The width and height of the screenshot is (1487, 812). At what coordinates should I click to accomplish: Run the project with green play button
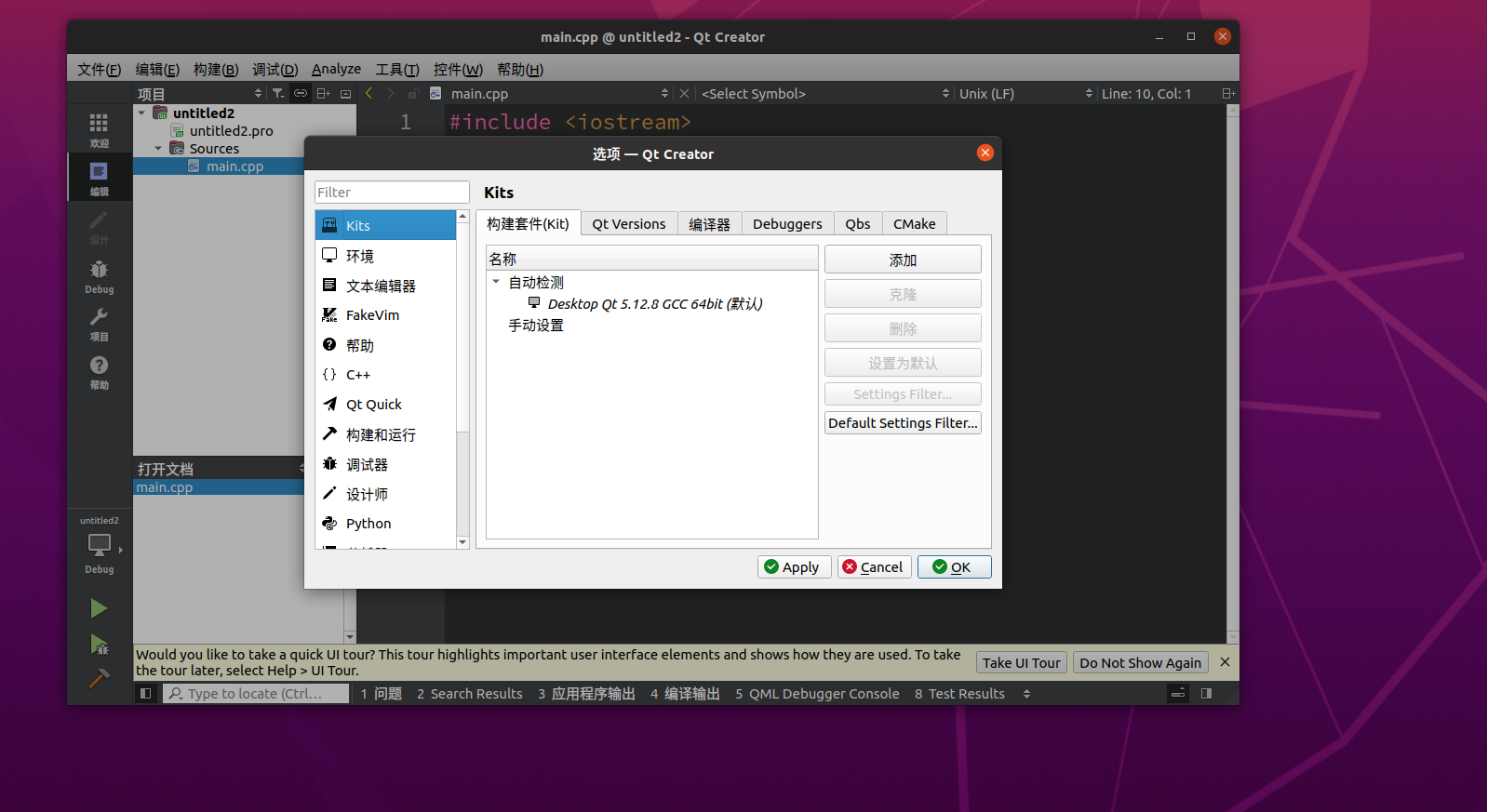[x=99, y=608]
